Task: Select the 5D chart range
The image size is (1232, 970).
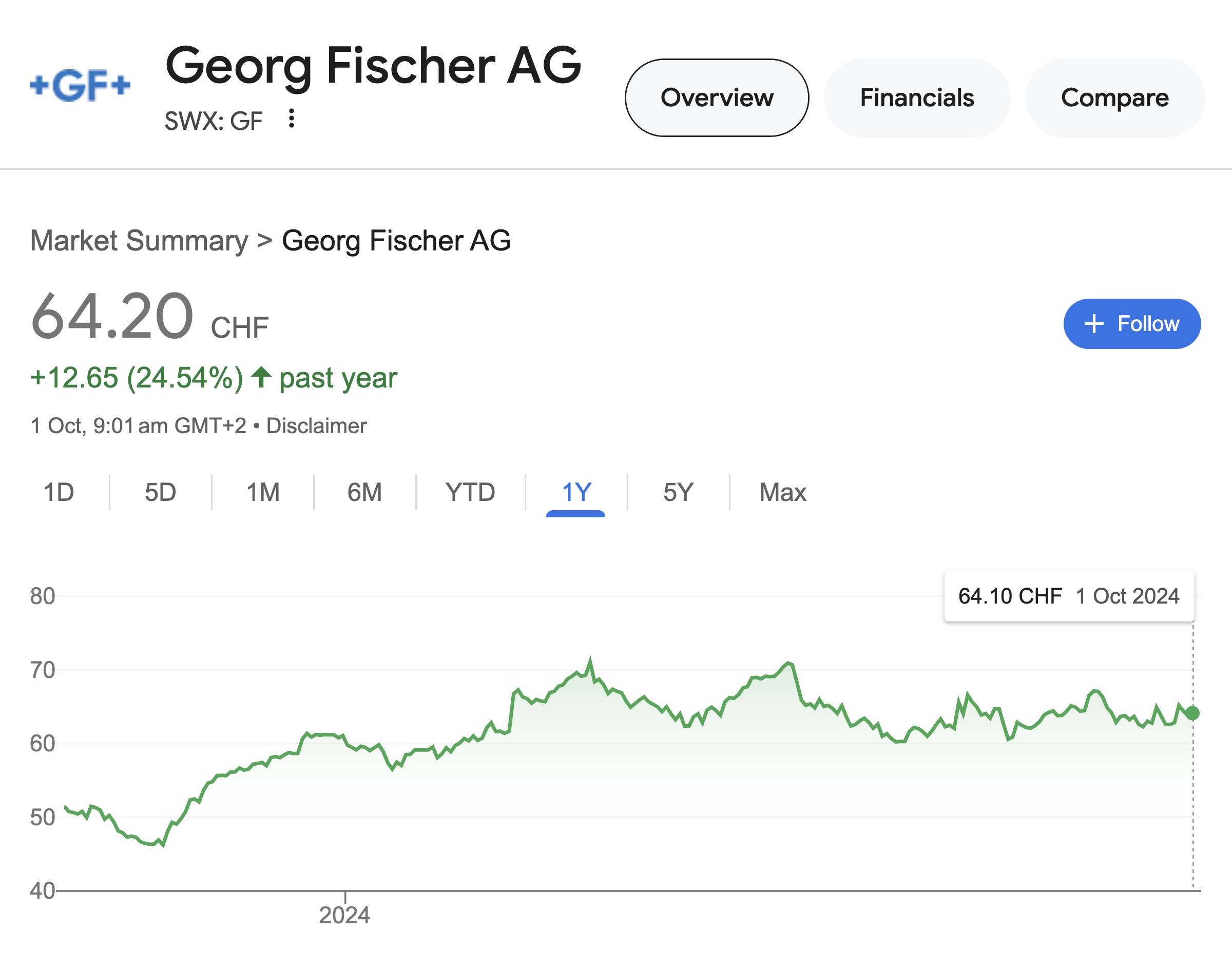Action: [160, 492]
